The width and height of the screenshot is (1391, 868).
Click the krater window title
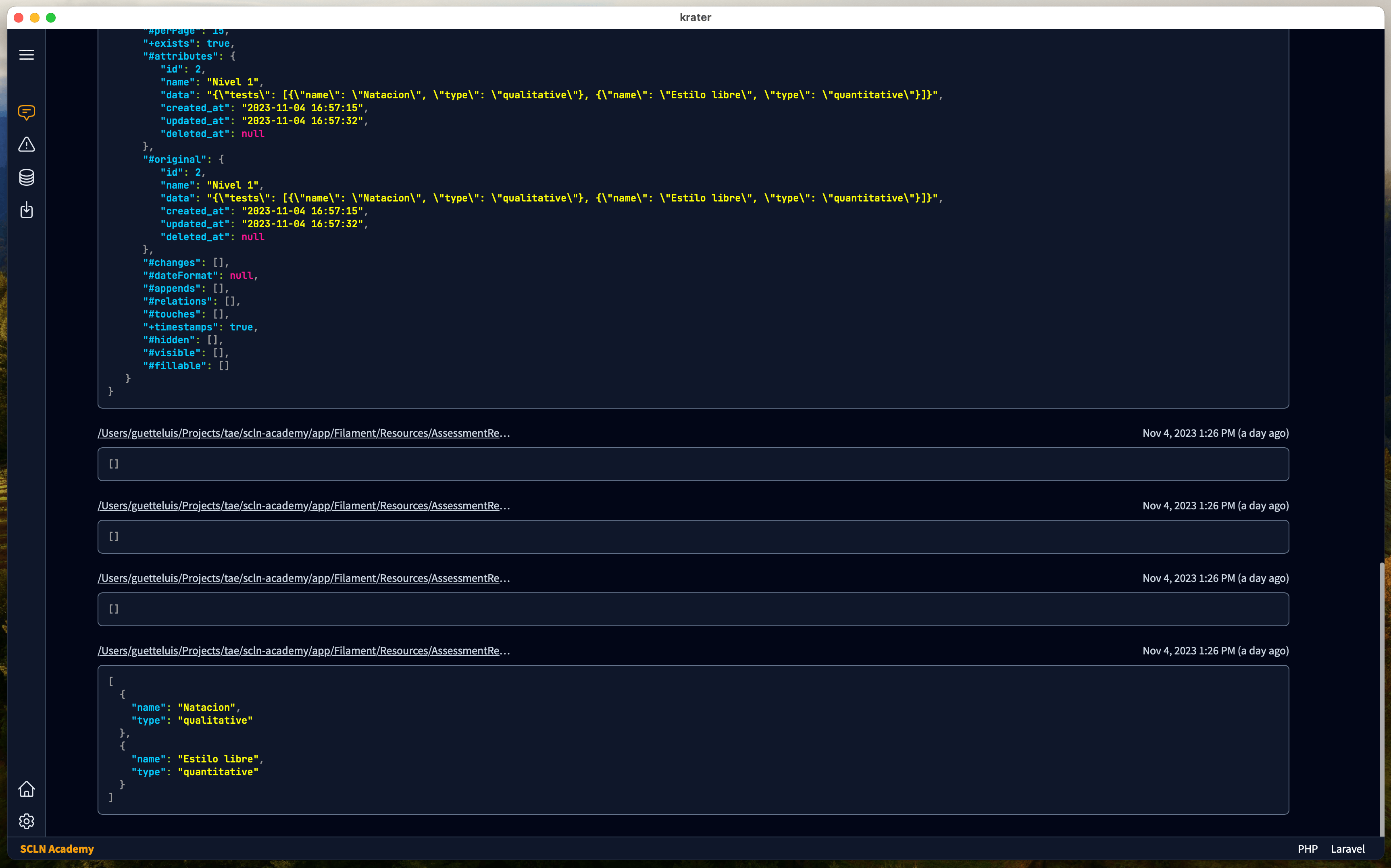click(x=695, y=17)
